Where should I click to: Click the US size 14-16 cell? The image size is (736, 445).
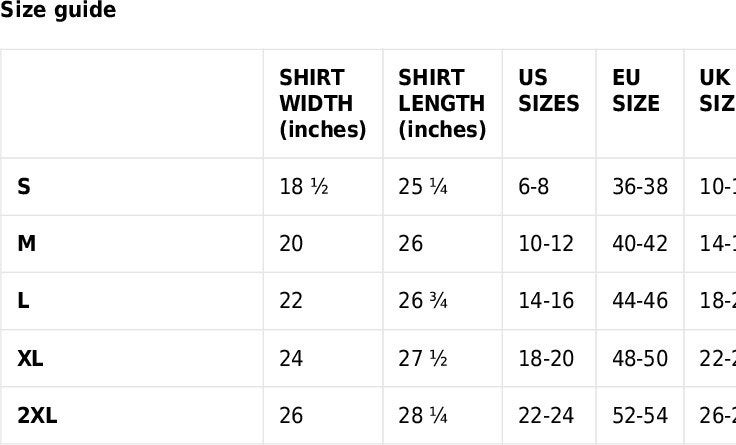(549, 301)
